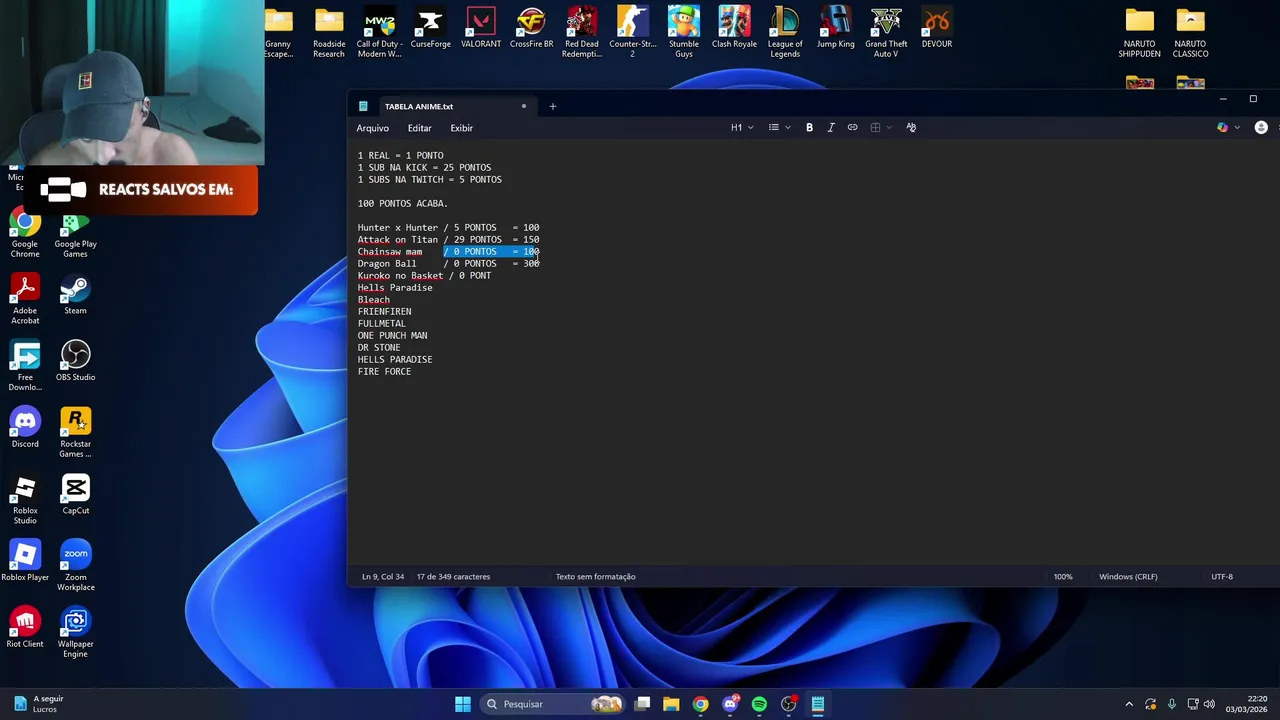
Task: Click the account profile icon in Notepad
Action: (x=1261, y=128)
